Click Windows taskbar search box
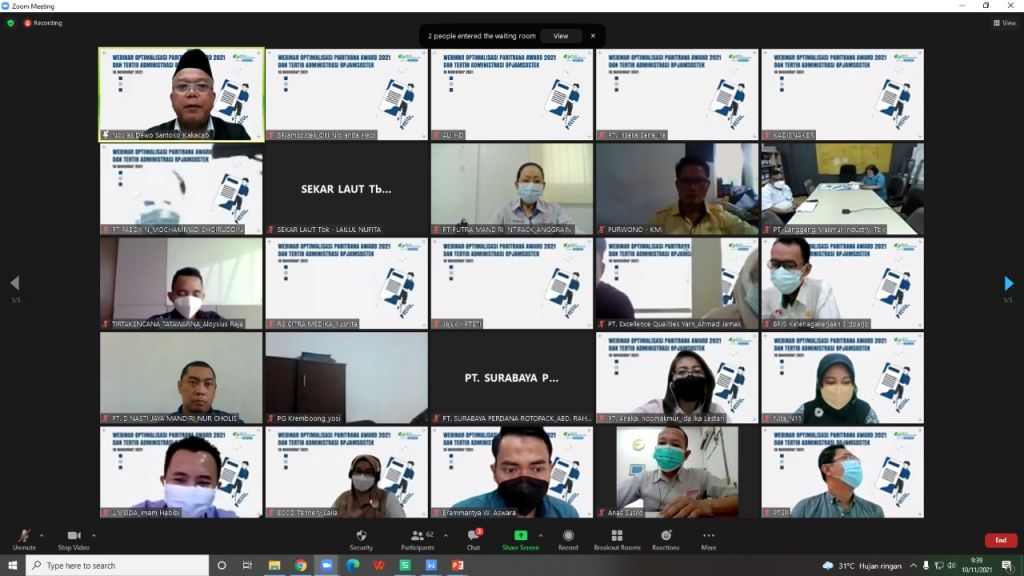Image resolution: width=1024 pixels, height=576 pixels. pos(118,566)
